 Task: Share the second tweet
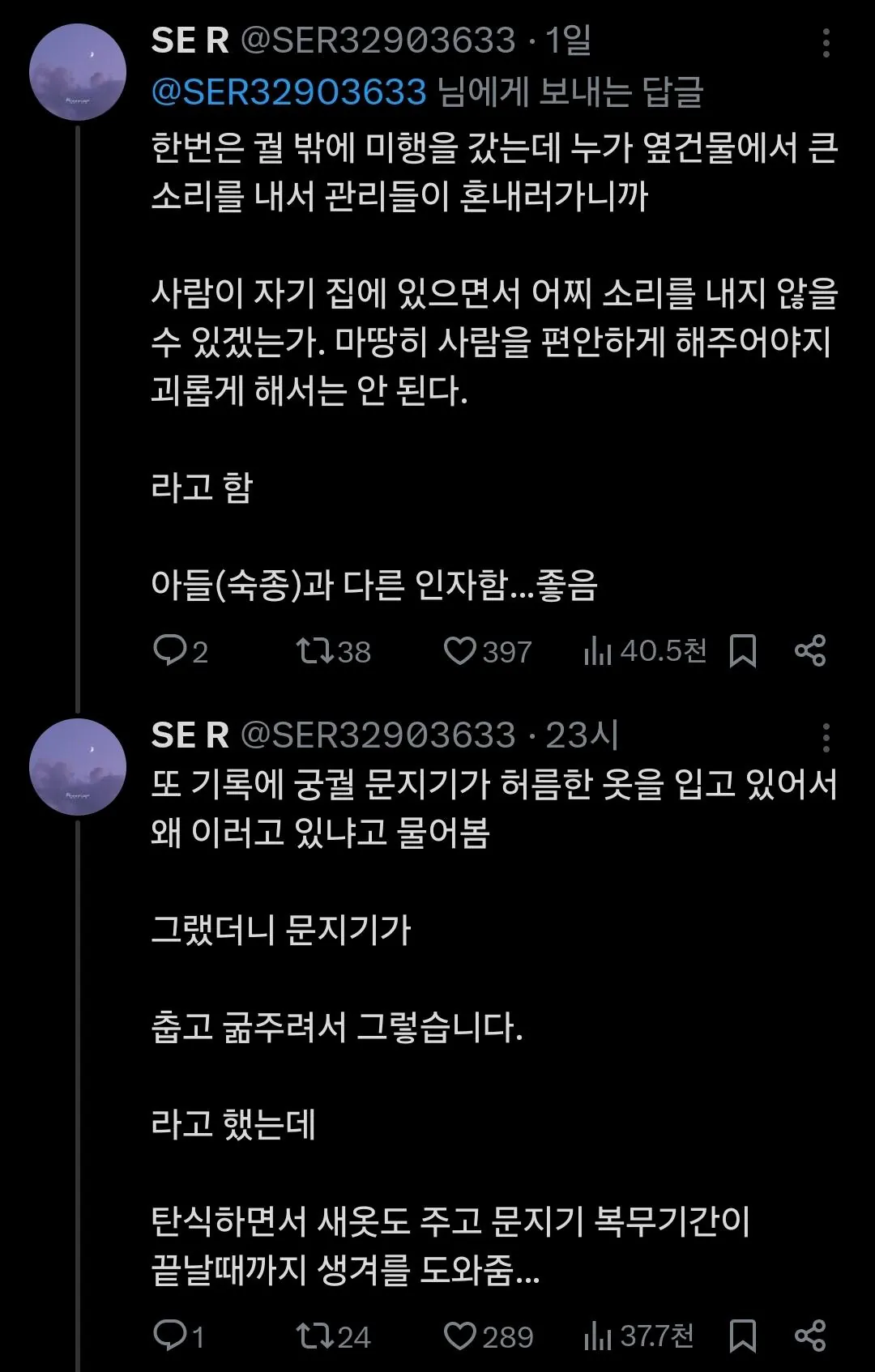click(809, 1336)
